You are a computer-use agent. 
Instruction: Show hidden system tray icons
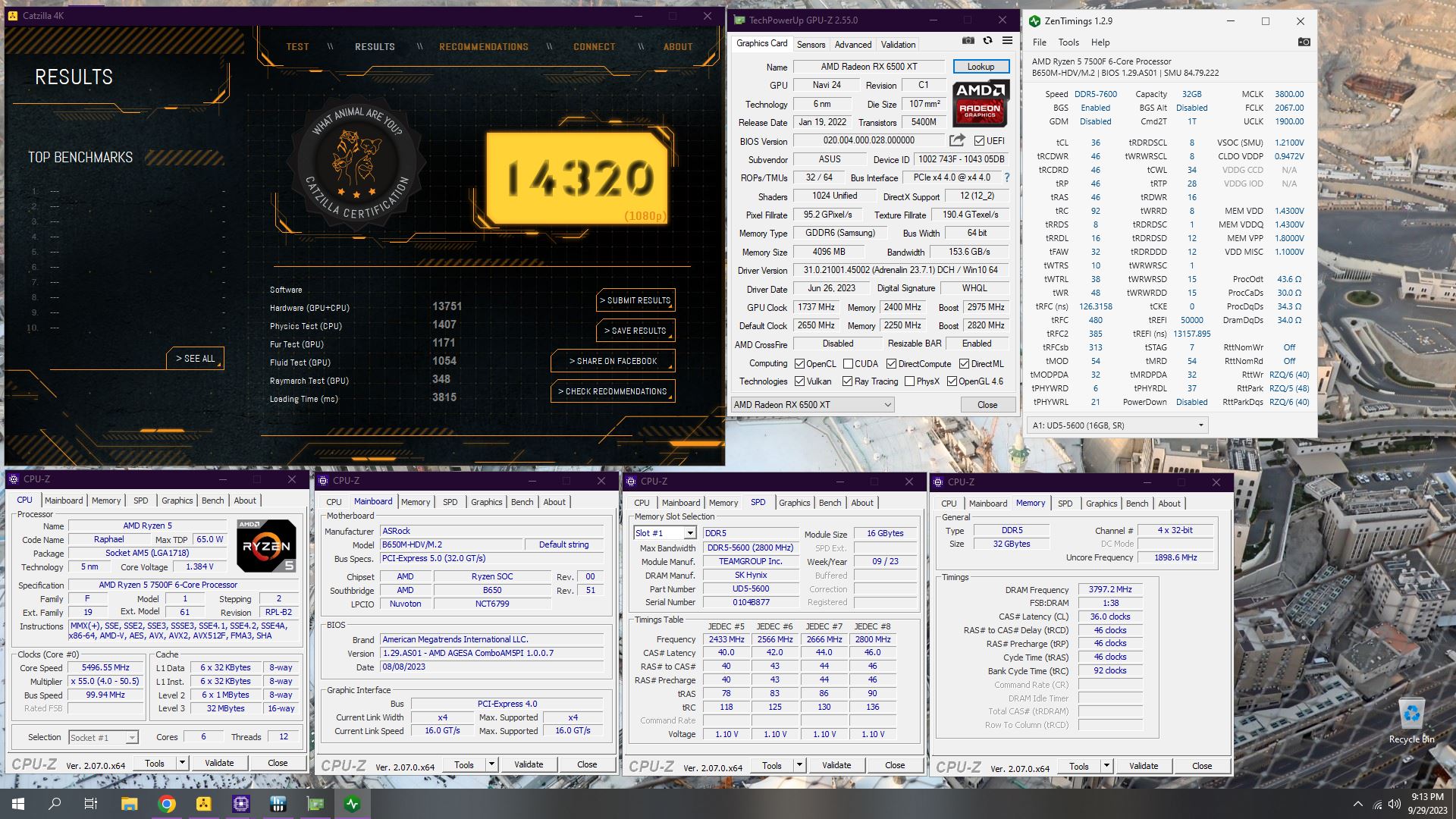(1357, 804)
